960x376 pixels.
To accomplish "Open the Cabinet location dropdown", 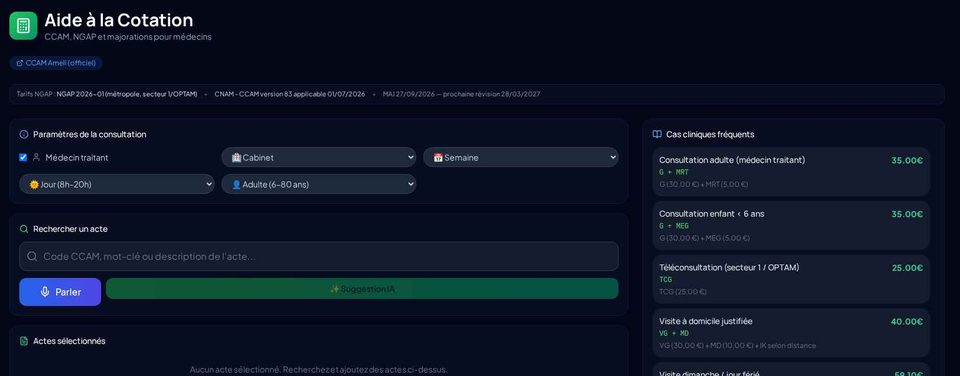I will pos(318,157).
